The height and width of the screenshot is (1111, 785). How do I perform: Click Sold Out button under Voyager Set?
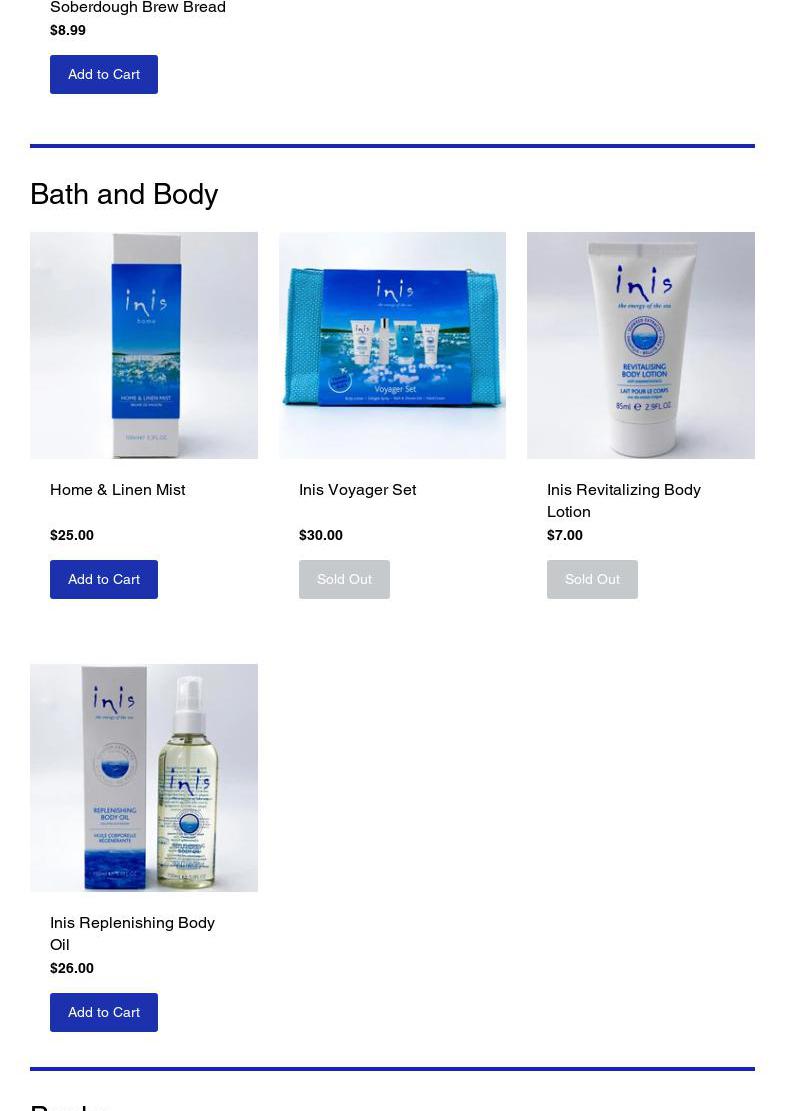344,580
